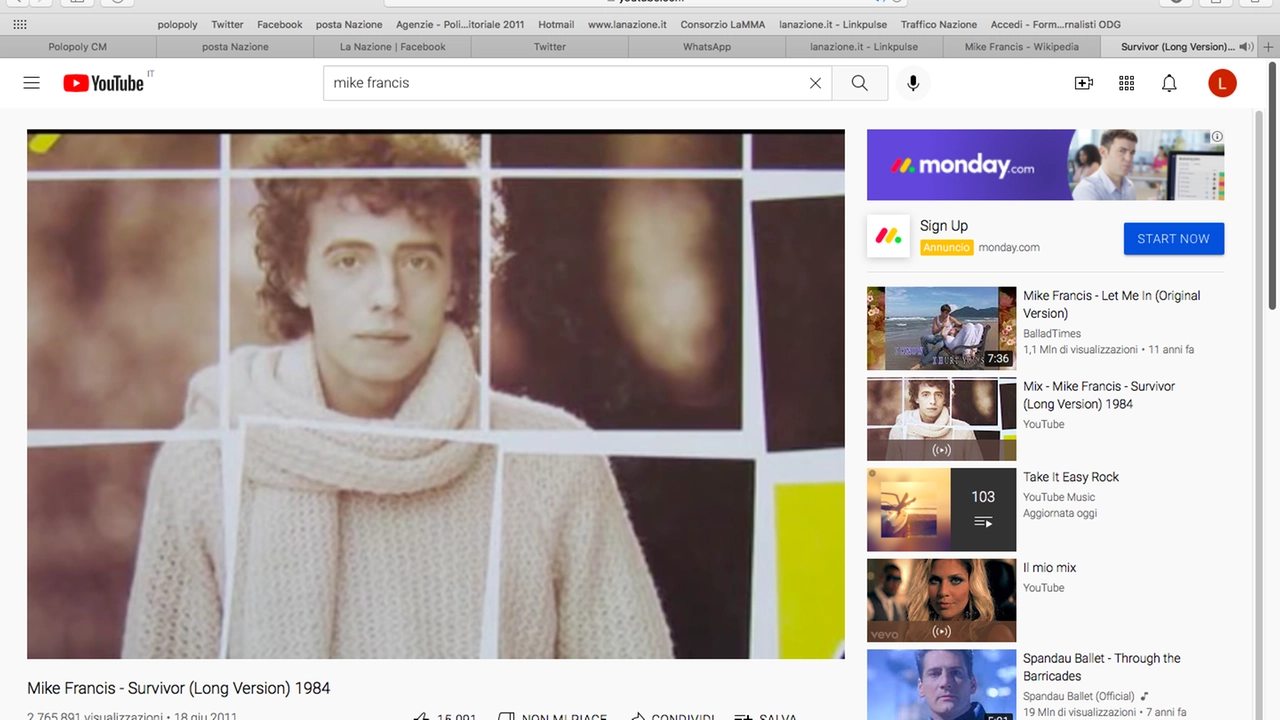Open Mix - Mike Francis - Survivor title
1280x720 pixels.
(1099, 395)
